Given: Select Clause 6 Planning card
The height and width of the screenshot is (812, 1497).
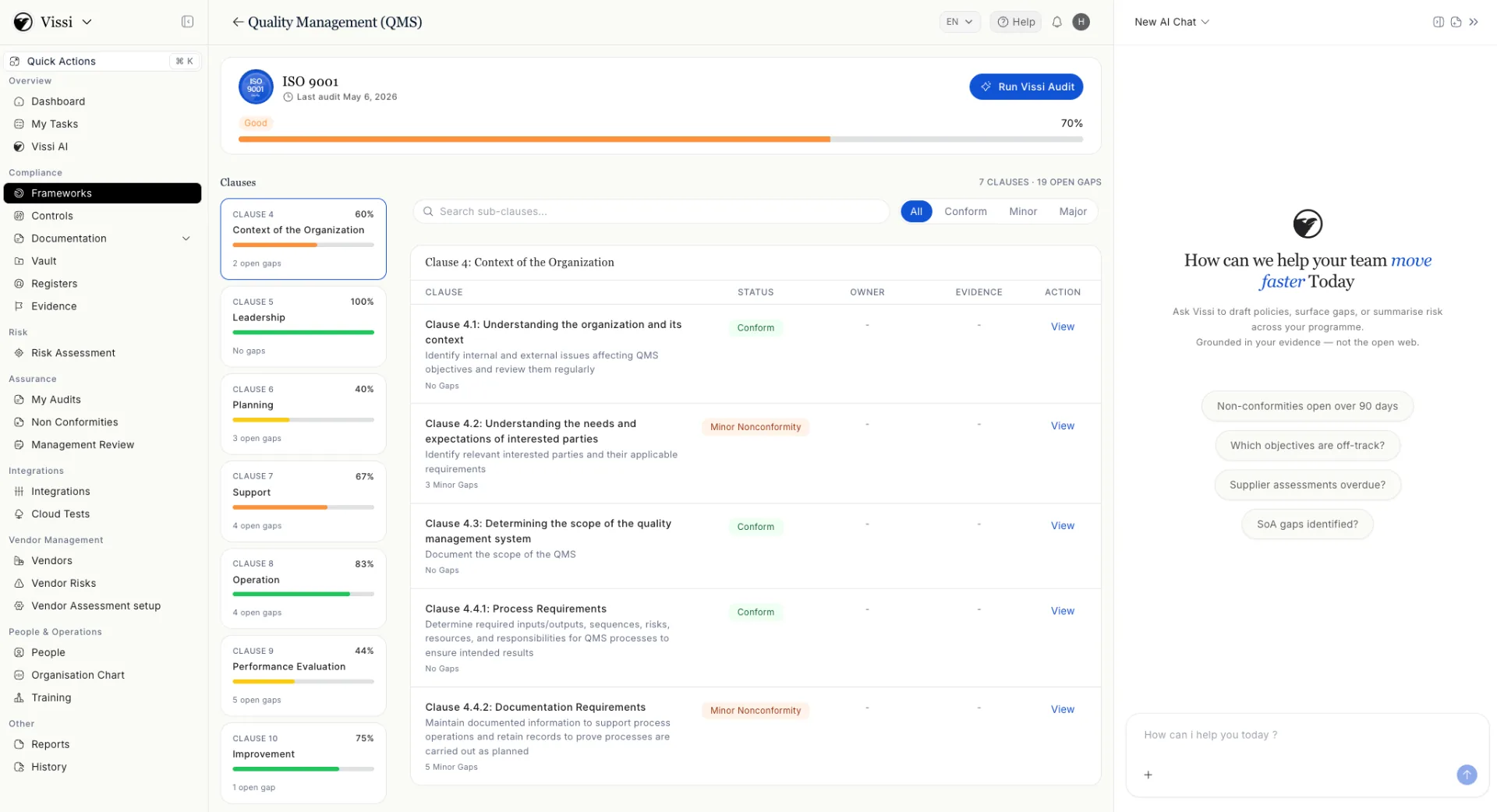Looking at the screenshot, I should [x=303, y=414].
